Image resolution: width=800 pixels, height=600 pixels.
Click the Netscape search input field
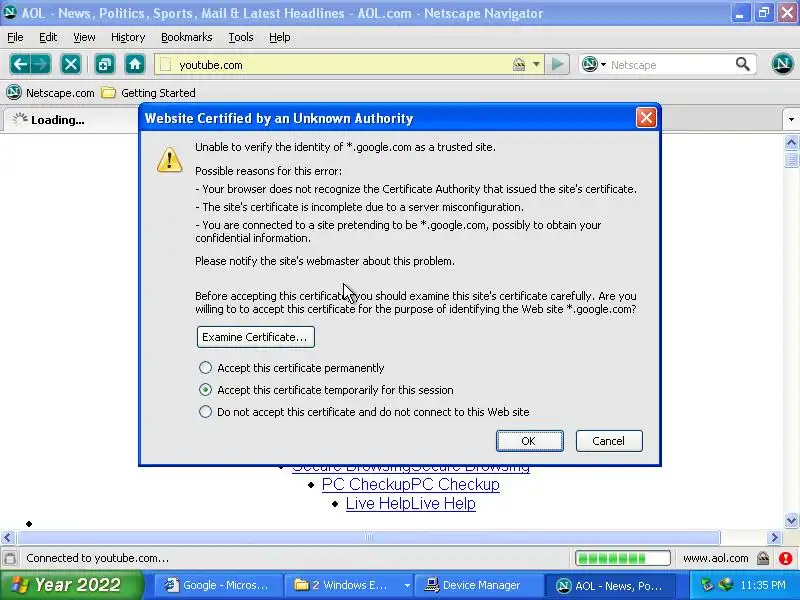point(669,65)
